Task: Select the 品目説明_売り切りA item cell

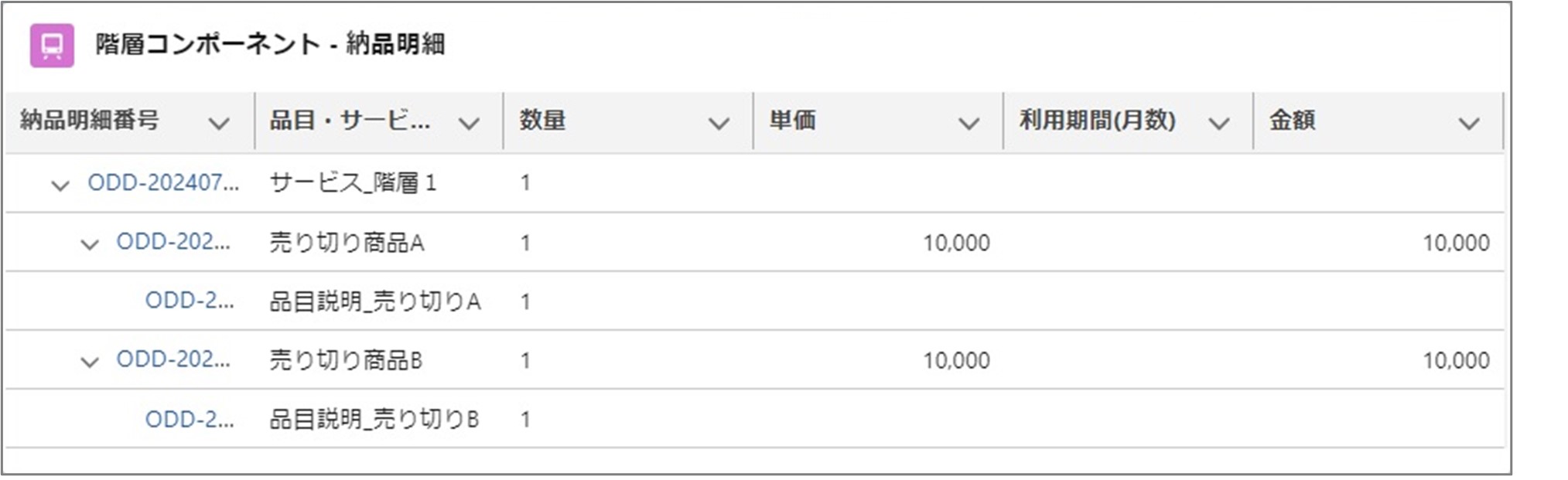Action: [x=374, y=301]
